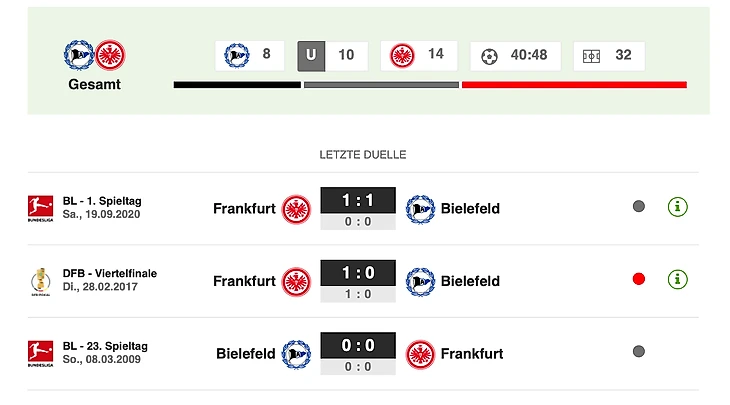This screenshot has width=730, height=405.
Task: Select the draws box marked U 10
Action: [x=332, y=55]
